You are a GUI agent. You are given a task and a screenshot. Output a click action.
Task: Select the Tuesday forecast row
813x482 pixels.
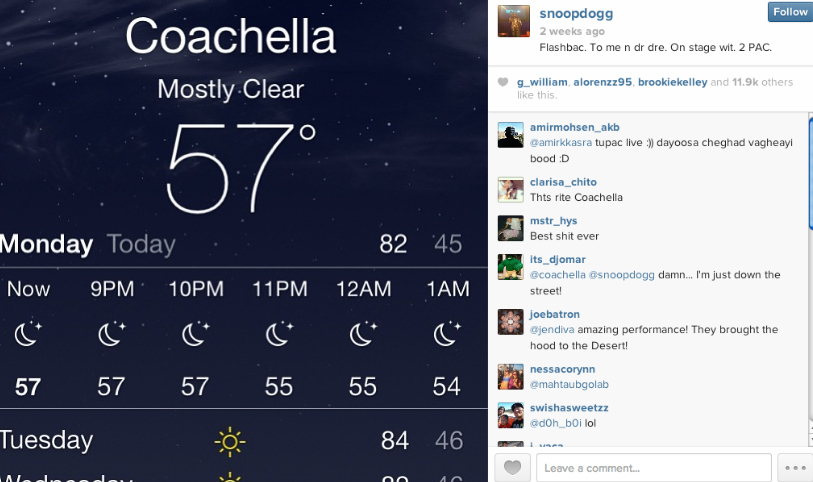[x=244, y=441]
